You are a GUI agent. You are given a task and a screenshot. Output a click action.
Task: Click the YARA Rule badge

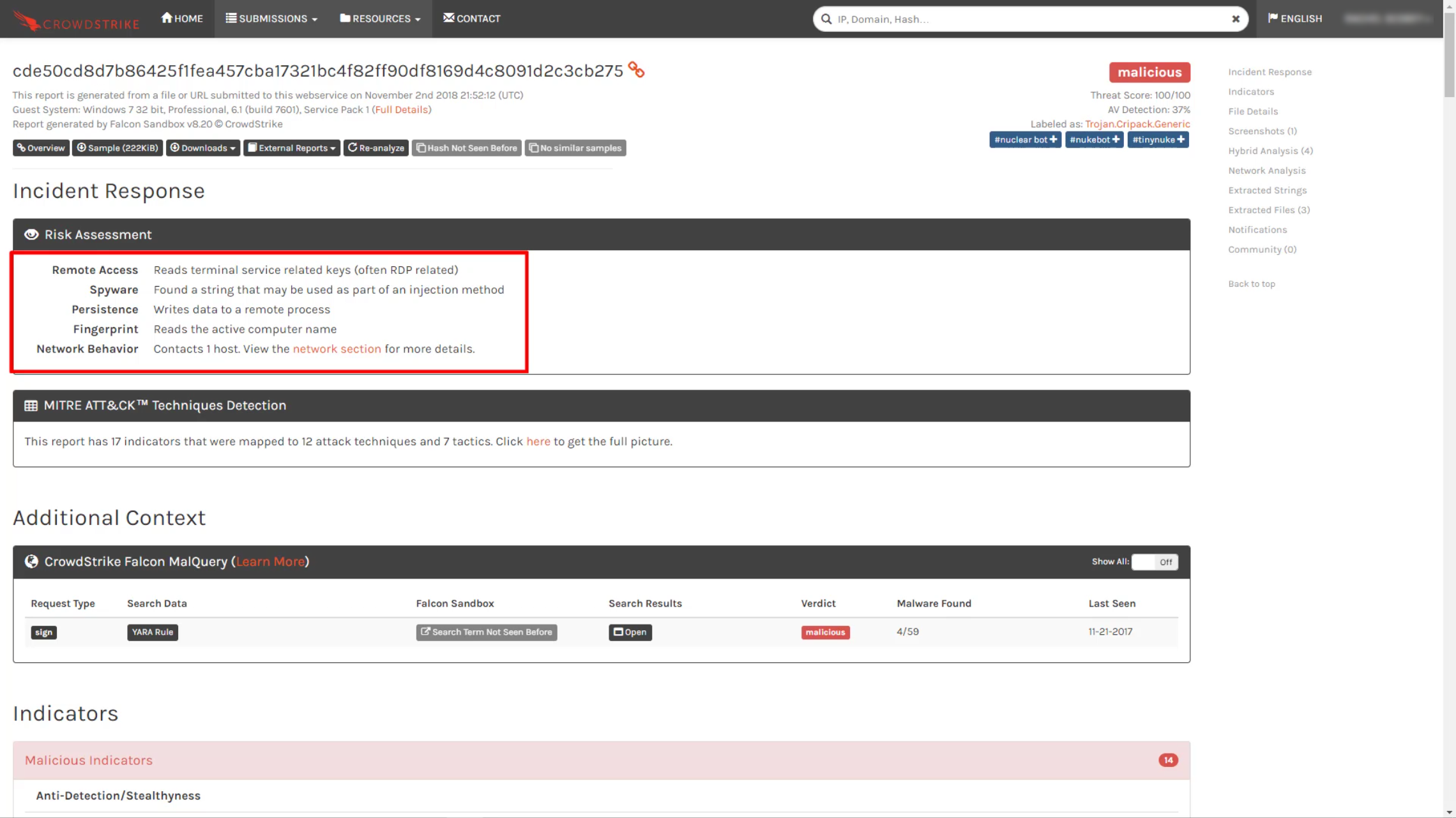point(153,632)
